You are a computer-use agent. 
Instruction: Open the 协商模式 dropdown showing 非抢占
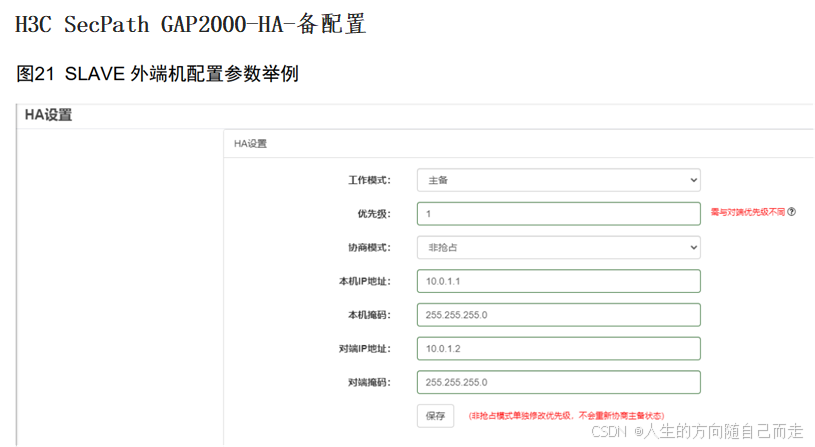[559, 247]
